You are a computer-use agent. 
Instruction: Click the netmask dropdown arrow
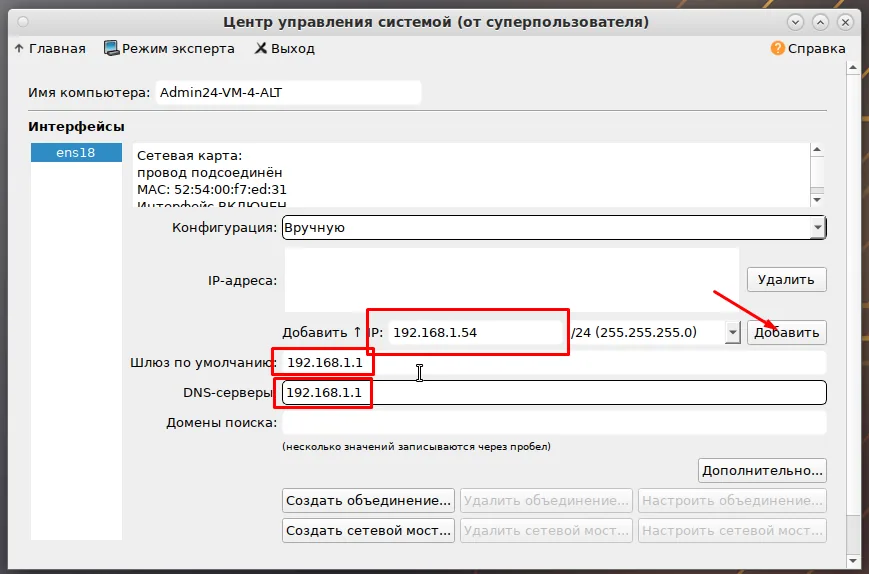click(733, 332)
